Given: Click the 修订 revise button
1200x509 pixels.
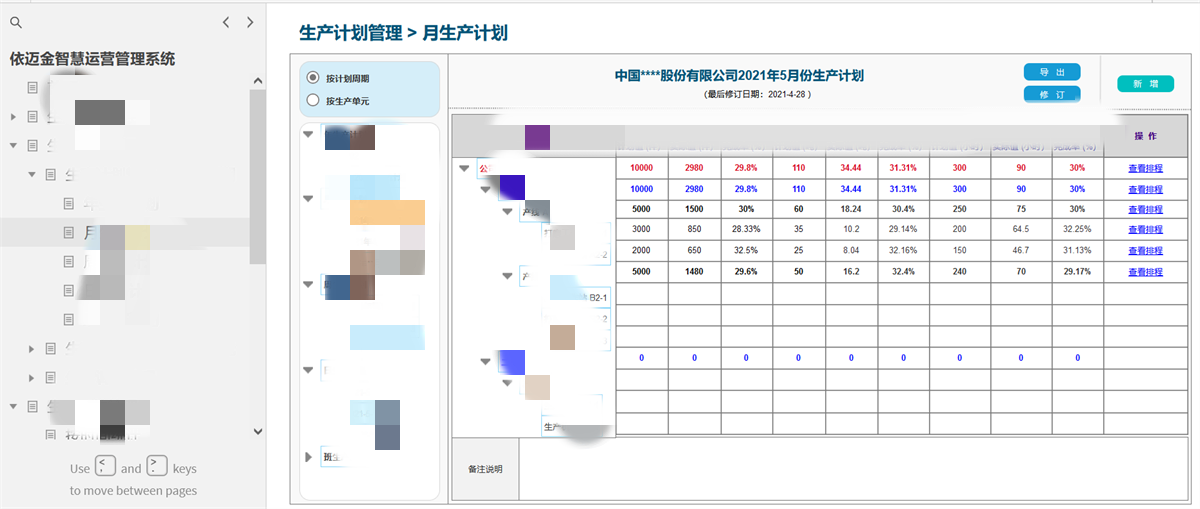Looking at the screenshot, I should (1051, 94).
